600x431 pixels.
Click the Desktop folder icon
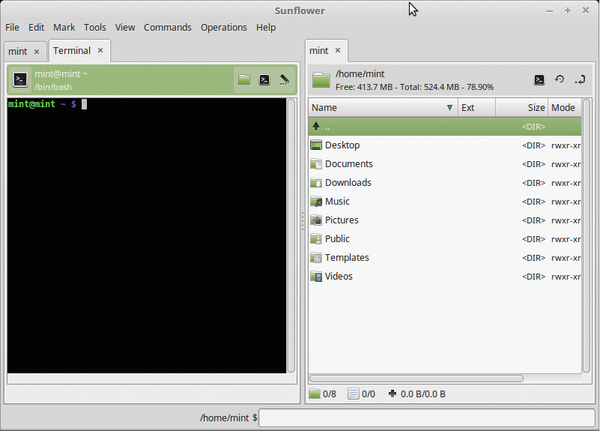coord(316,145)
